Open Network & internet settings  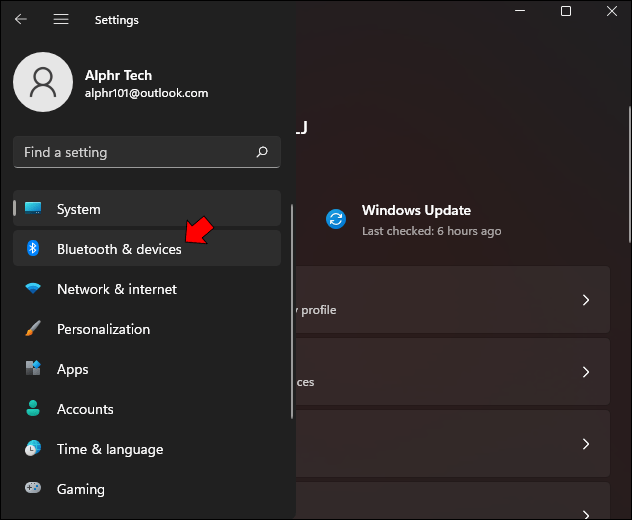[147, 289]
